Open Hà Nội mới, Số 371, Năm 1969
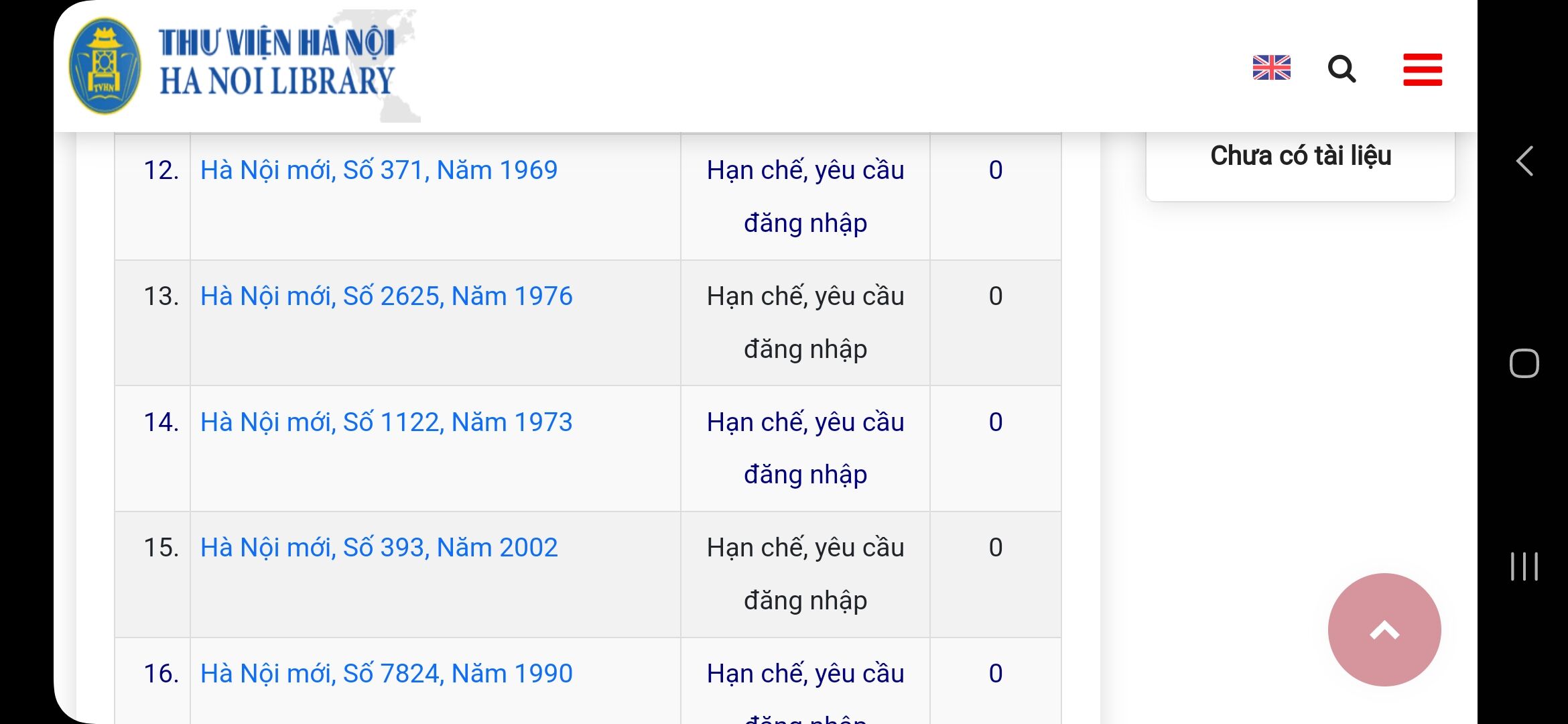 [x=379, y=170]
